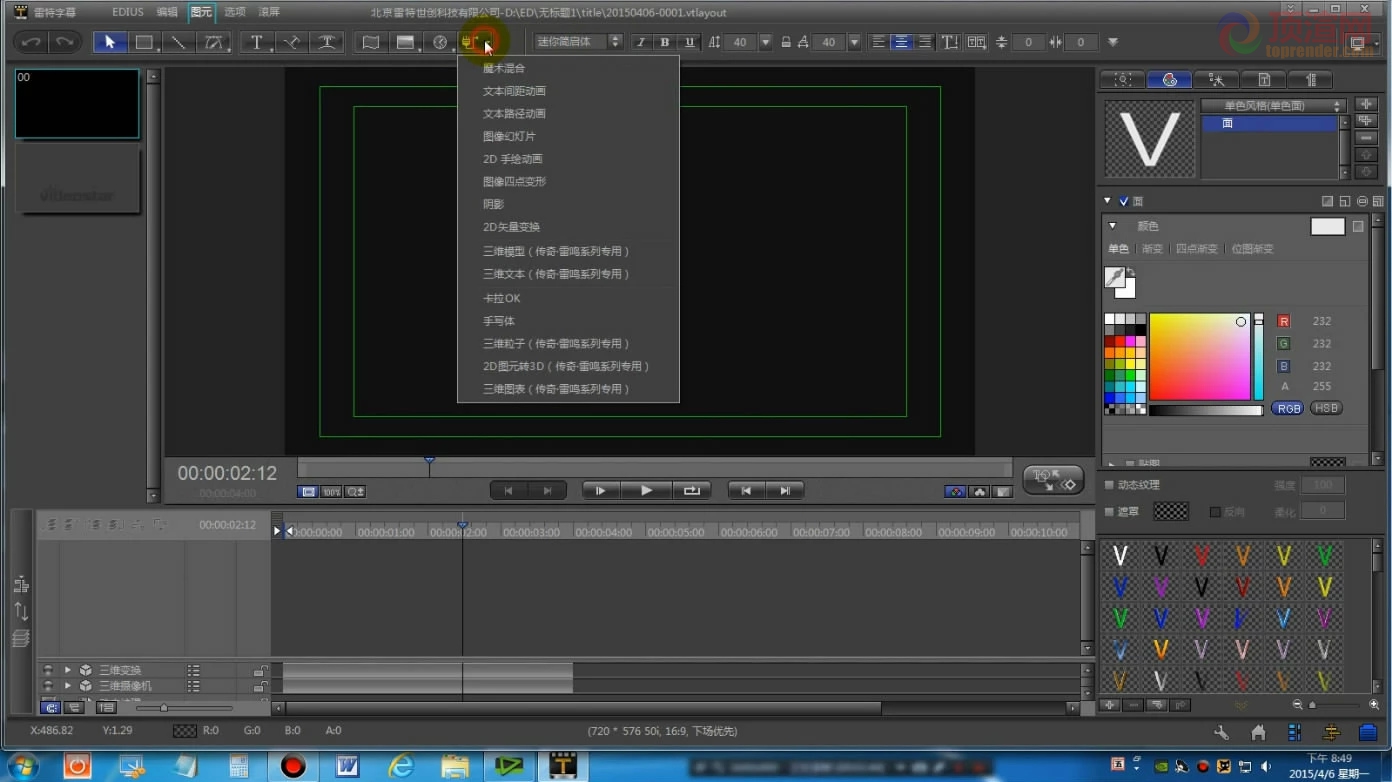
Task: Play the title preview
Action: (x=646, y=491)
